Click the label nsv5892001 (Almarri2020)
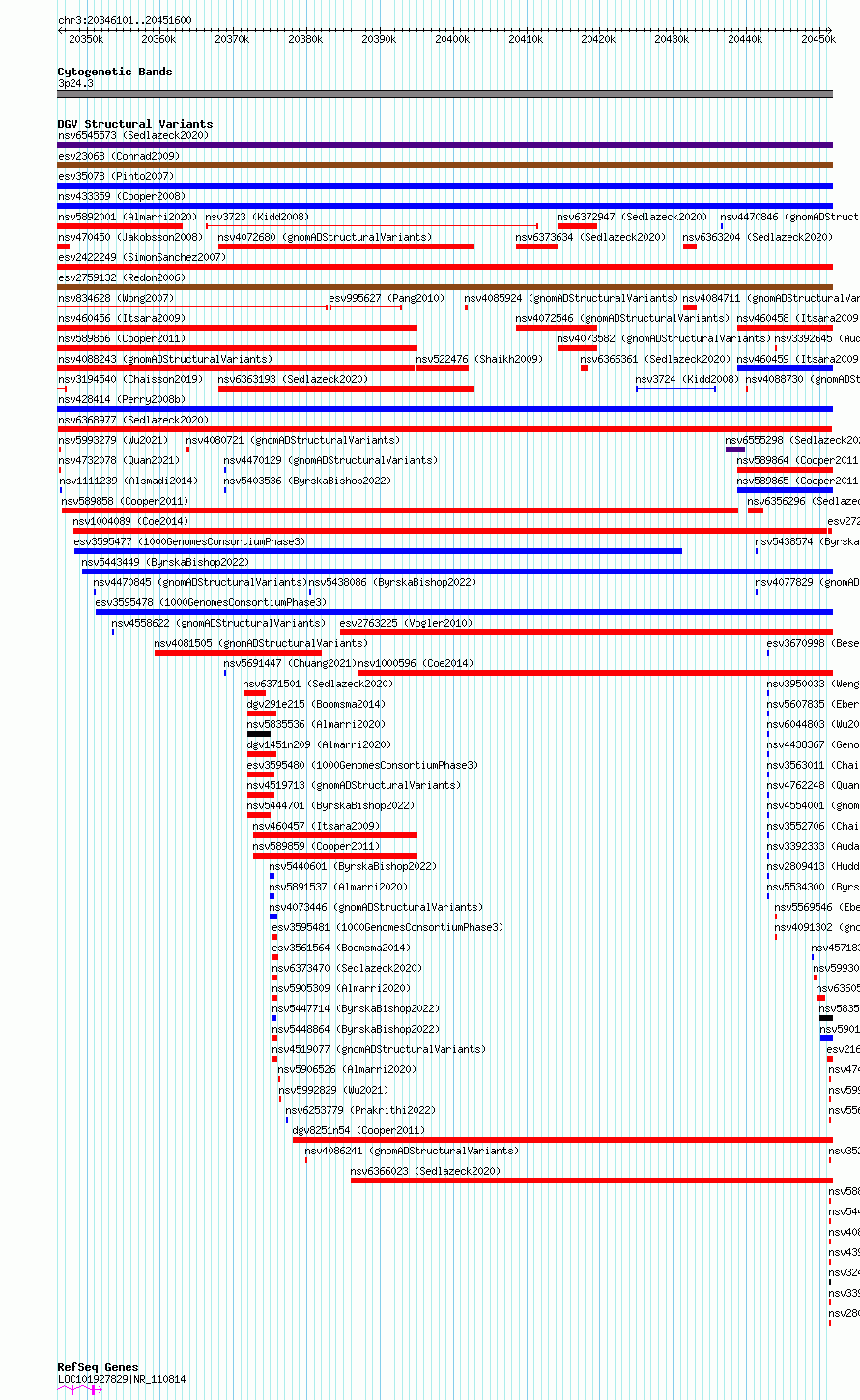Viewport: 860px width, 1400px height. pos(128,217)
